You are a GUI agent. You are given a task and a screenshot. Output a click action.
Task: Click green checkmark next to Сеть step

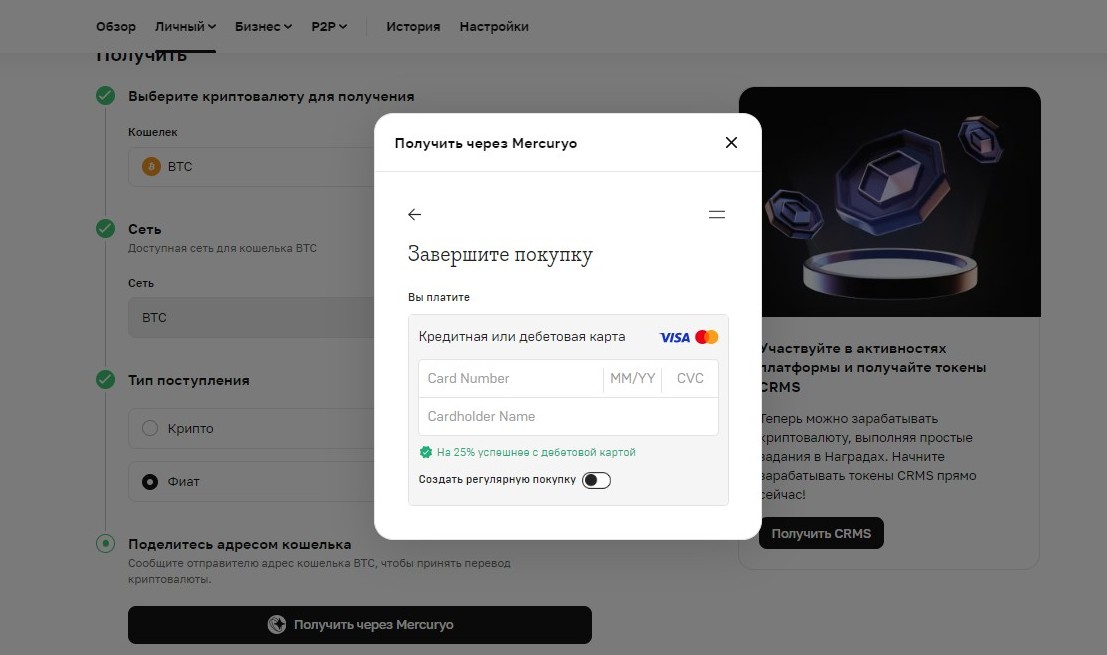[105, 229]
